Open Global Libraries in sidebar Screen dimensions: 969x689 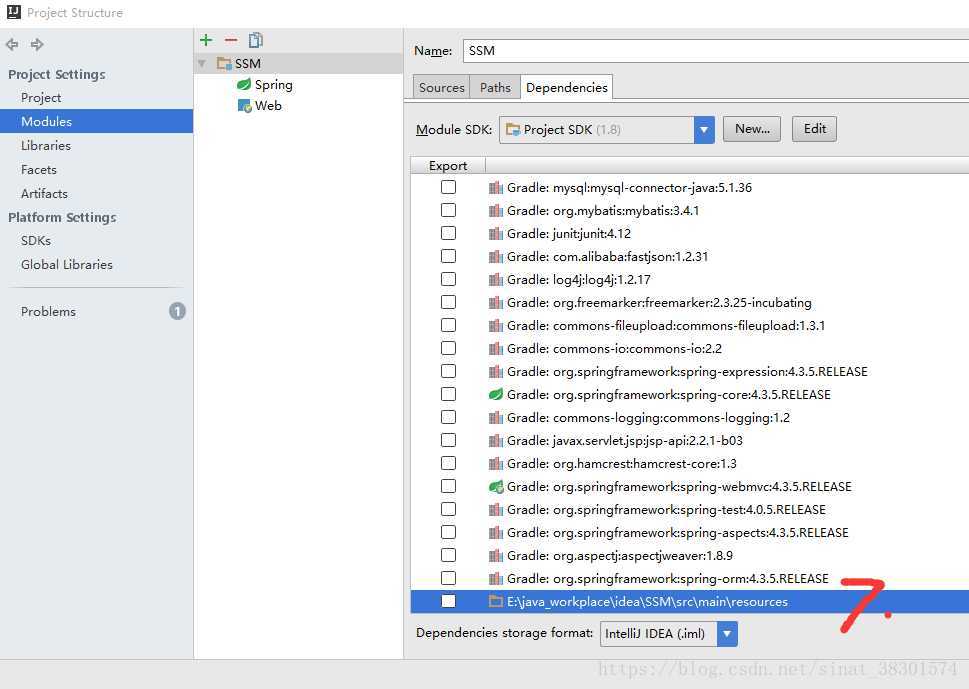tap(67, 265)
